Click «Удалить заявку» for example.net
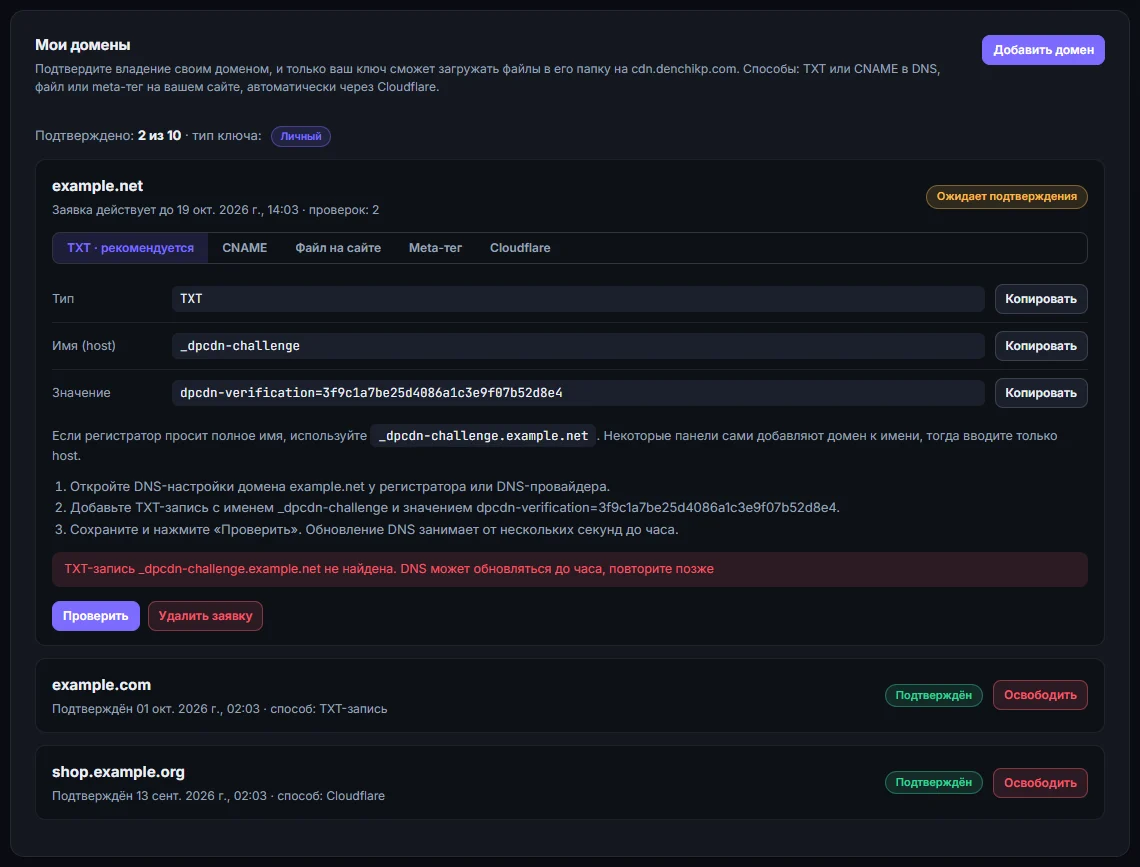 point(205,616)
